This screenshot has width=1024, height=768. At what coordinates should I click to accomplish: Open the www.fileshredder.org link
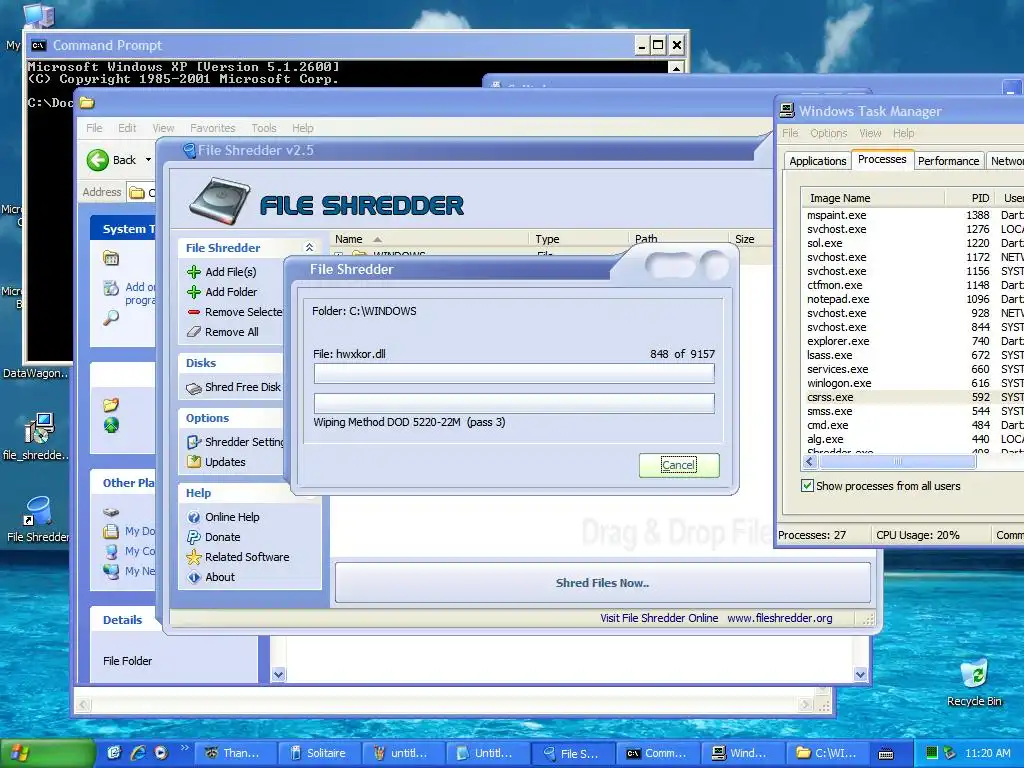pyautogui.click(x=780, y=618)
